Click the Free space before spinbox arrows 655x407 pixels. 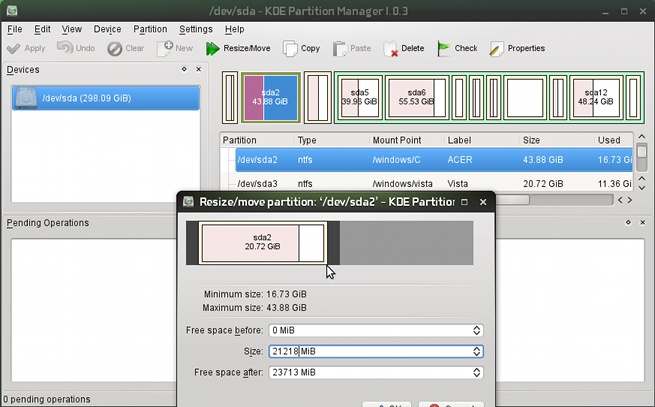tap(477, 330)
